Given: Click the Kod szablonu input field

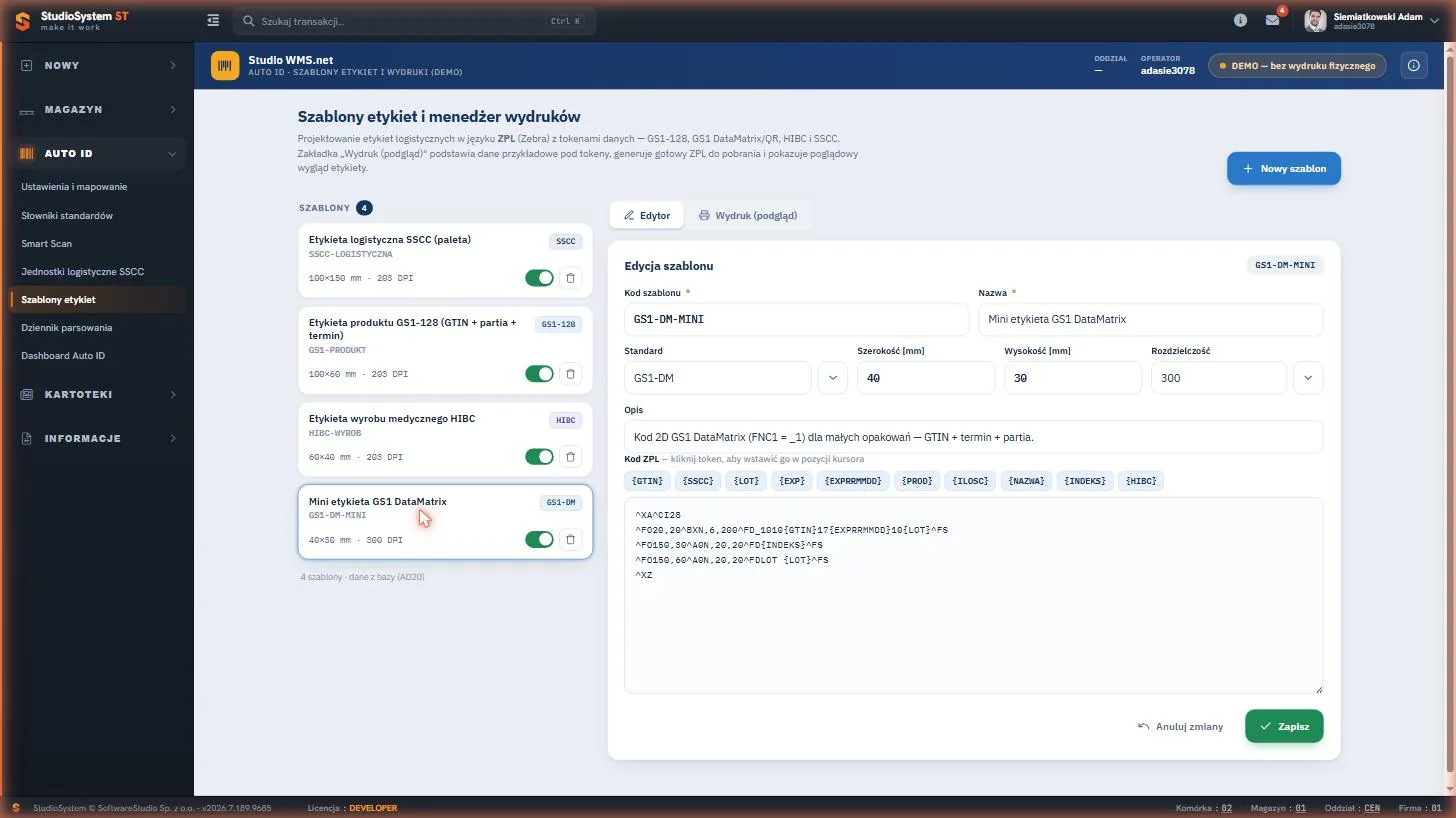Looking at the screenshot, I should (x=797, y=319).
